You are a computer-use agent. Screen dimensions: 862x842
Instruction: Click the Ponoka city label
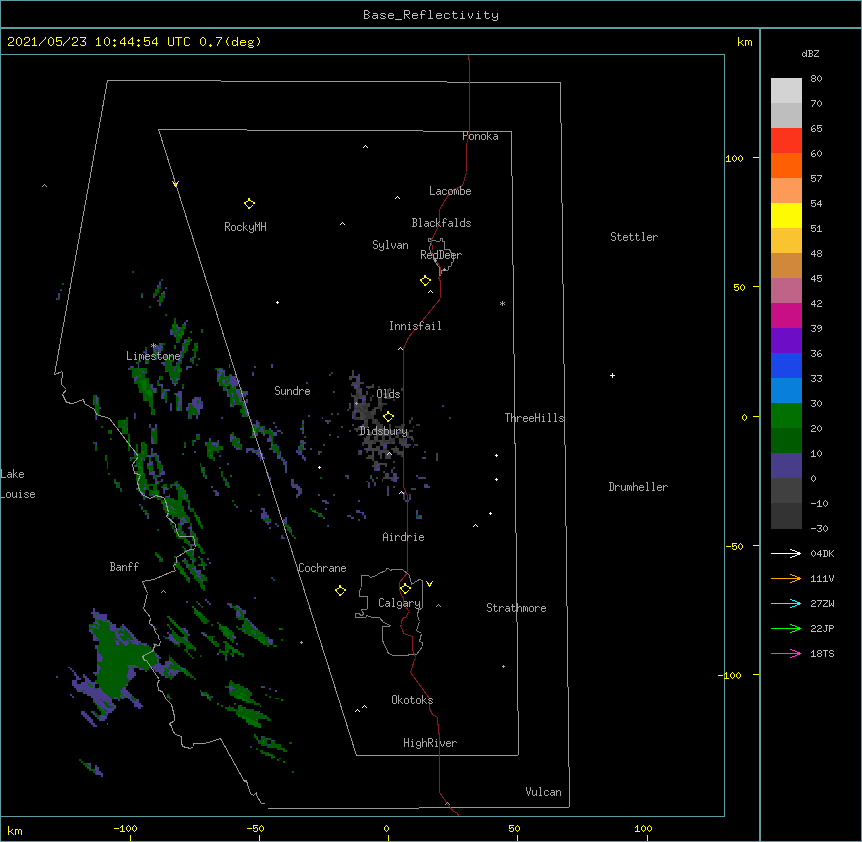480,136
